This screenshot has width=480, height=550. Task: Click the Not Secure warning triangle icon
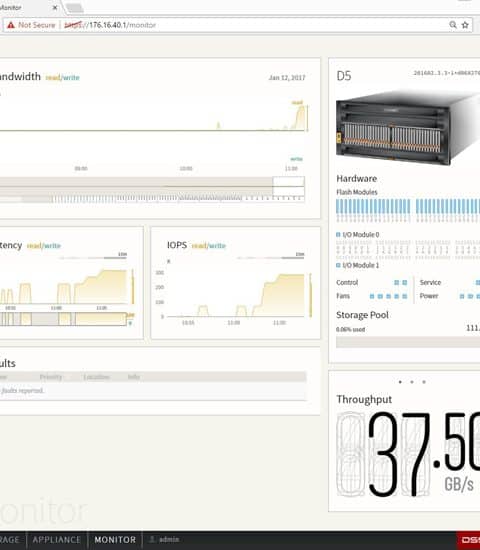pyautogui.click(x=11, y=25)
